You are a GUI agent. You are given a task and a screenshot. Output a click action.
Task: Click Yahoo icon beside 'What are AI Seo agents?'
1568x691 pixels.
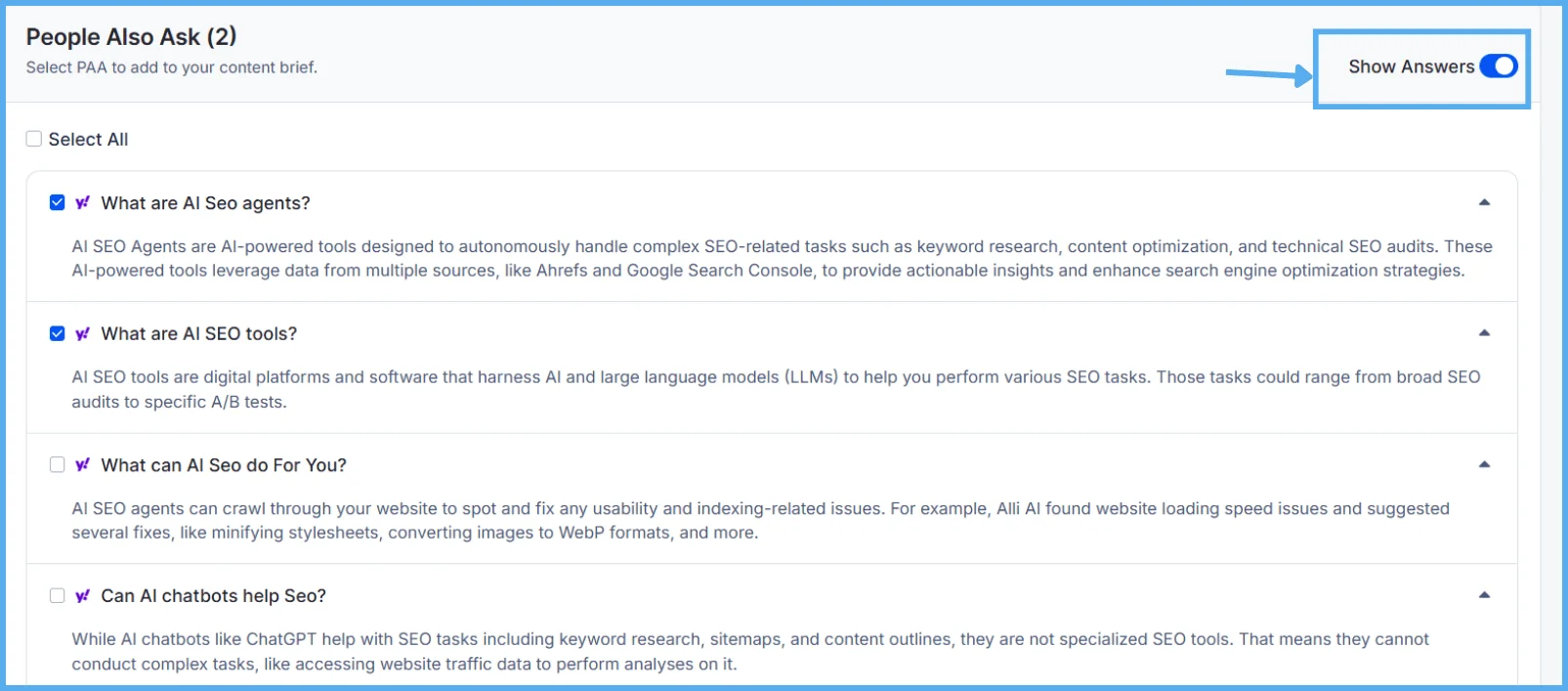click(x=82, y=202)
